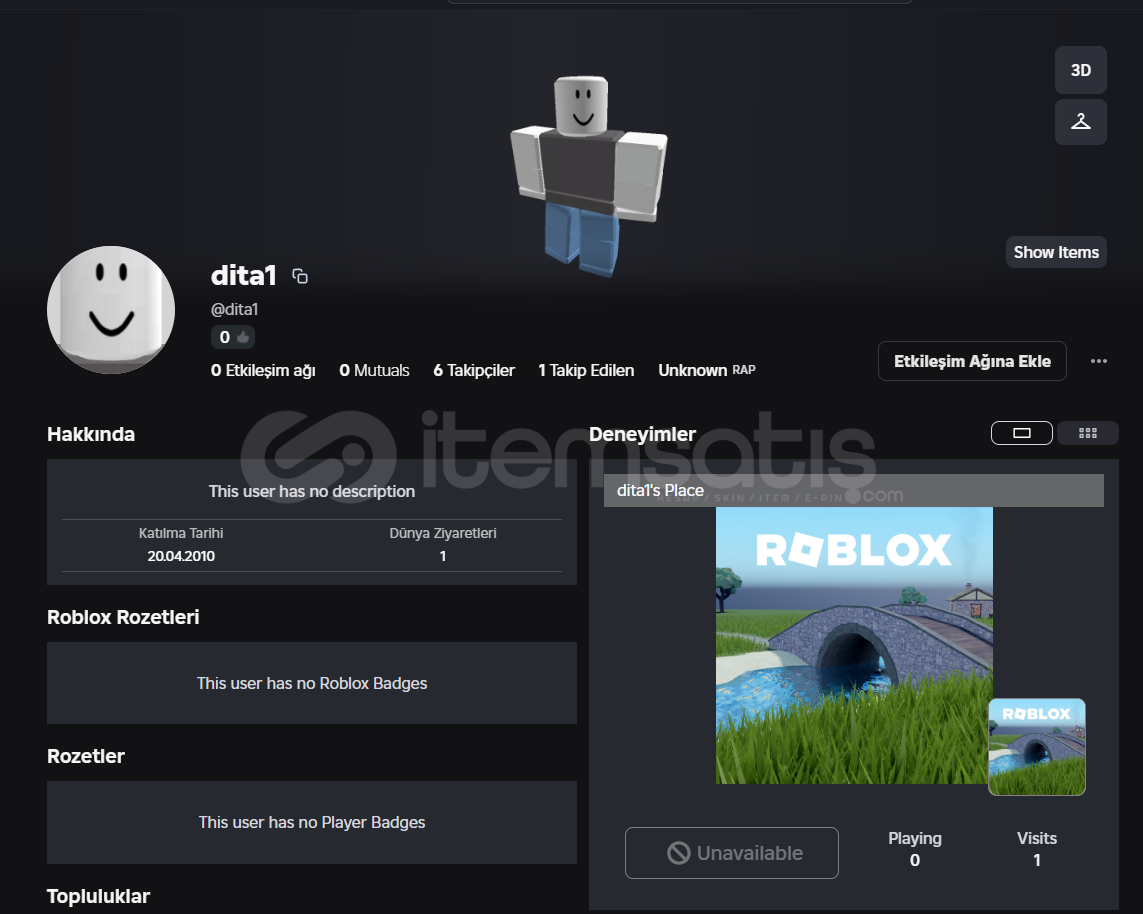Viewport: 1143px width, 914px height.
Task: Click the @dita1 handle text
Action: [x=234, y=309]
